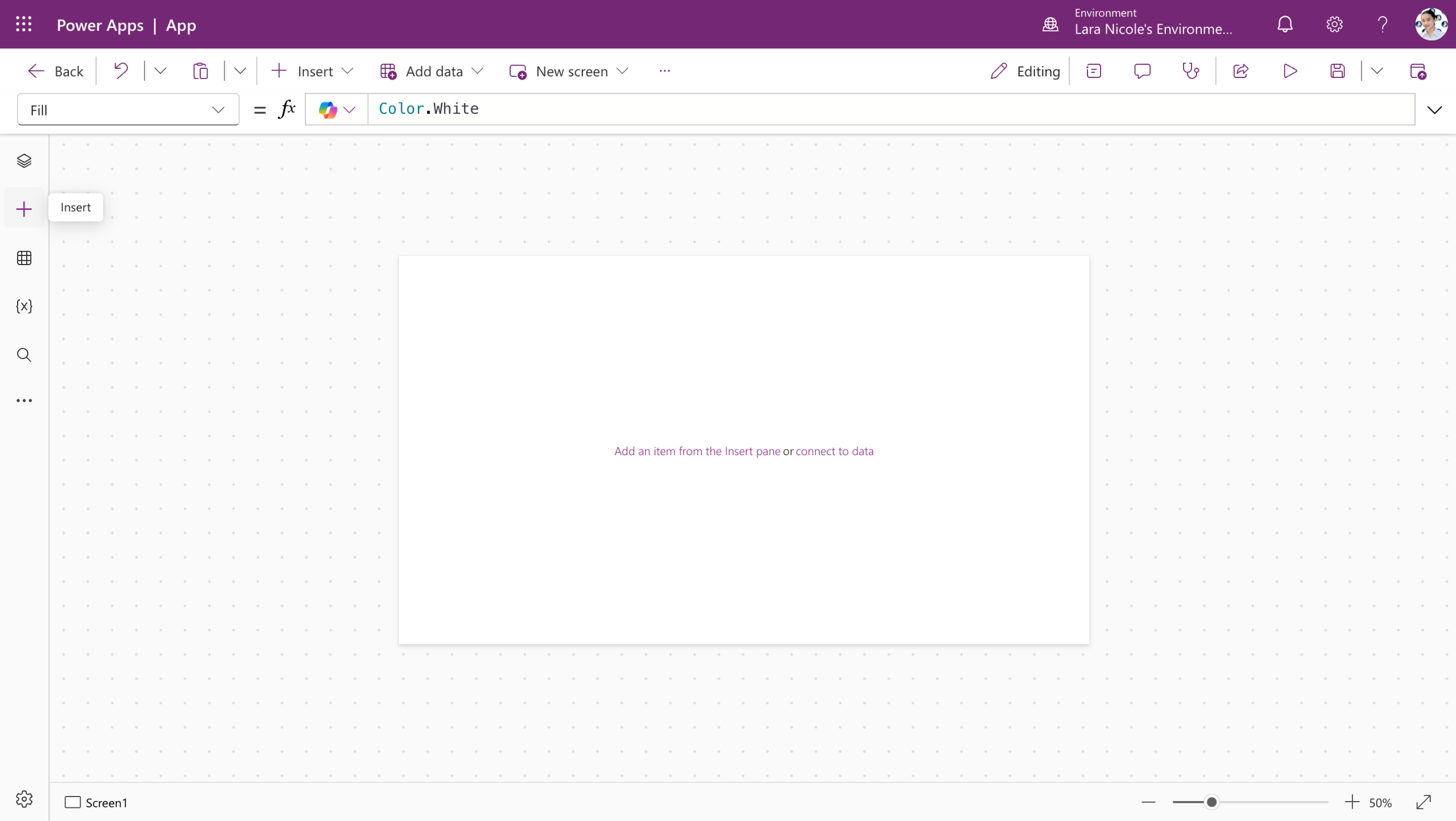Open the Save options dropdown arrow

click(x=1377, y=71)
